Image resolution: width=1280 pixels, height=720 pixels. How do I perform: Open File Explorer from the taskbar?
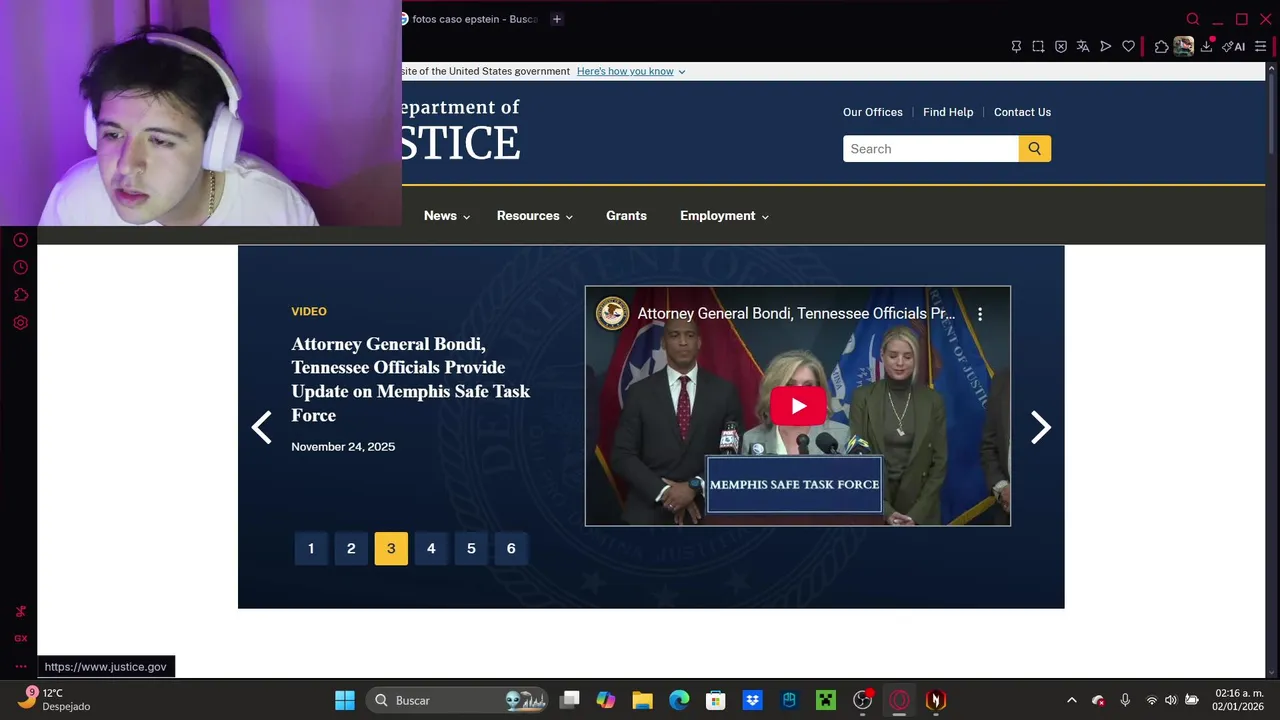click(x=642, y=700)
